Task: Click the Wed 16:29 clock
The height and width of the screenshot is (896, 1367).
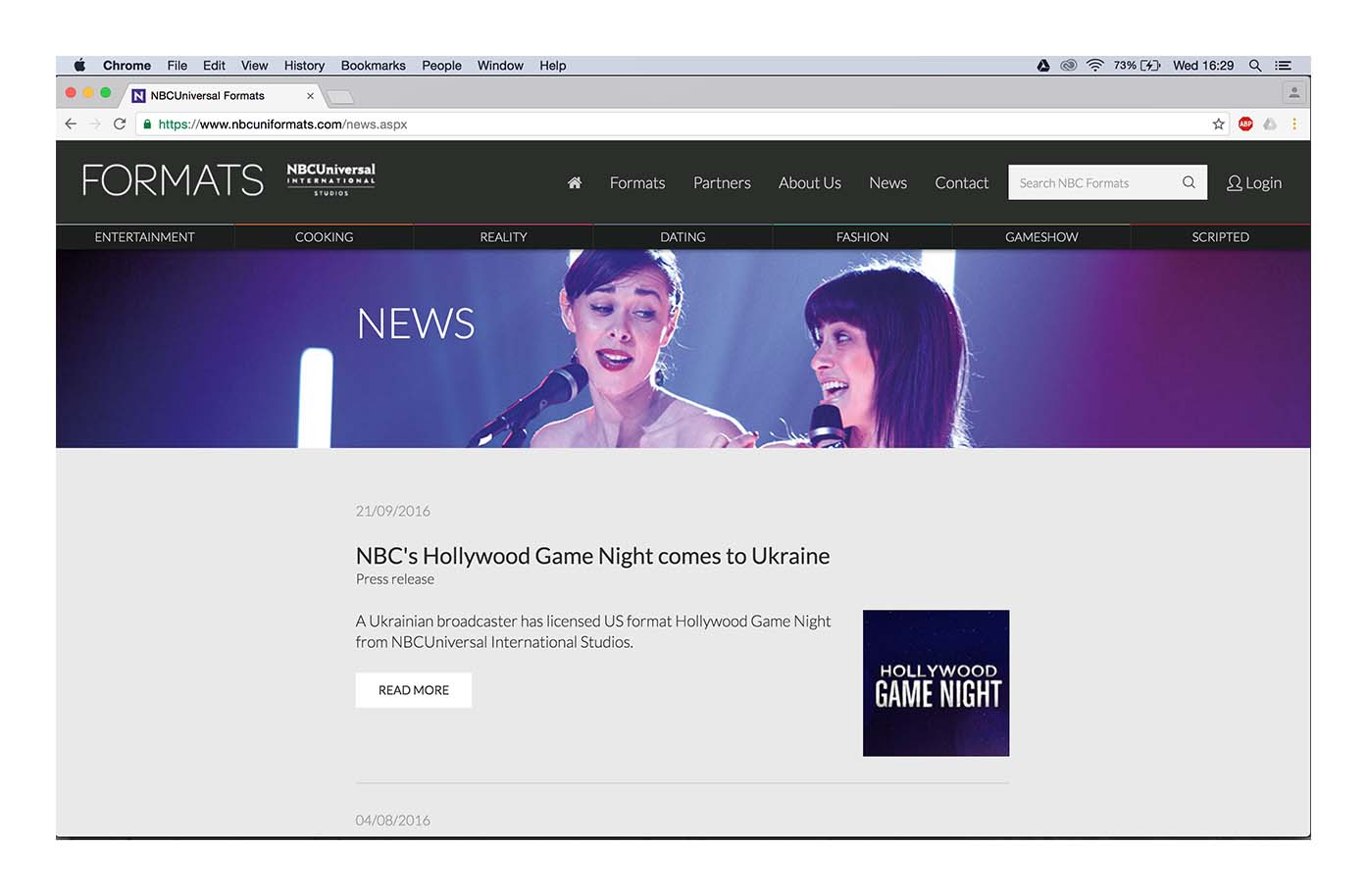Action: coord(1203,66)
